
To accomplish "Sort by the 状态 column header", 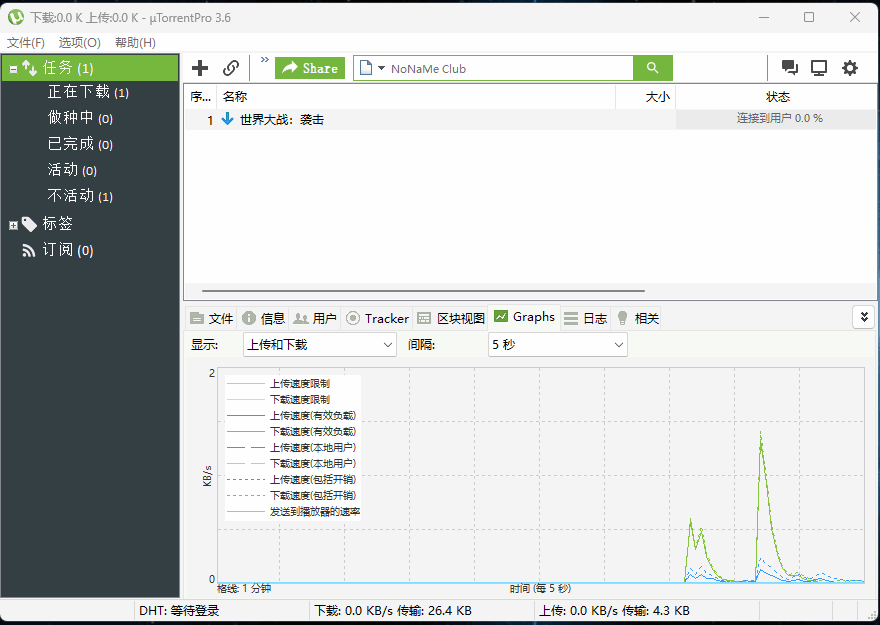I will click(776, 96).
